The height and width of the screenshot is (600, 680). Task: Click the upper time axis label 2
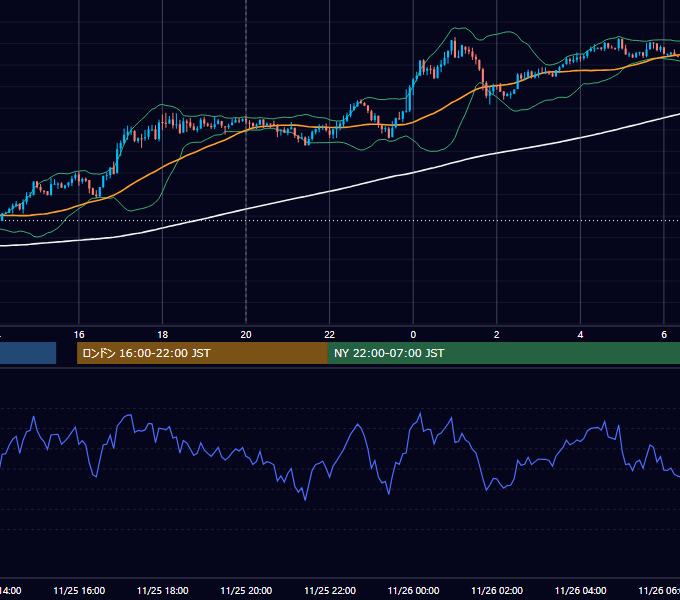click(x=497, y=335)
